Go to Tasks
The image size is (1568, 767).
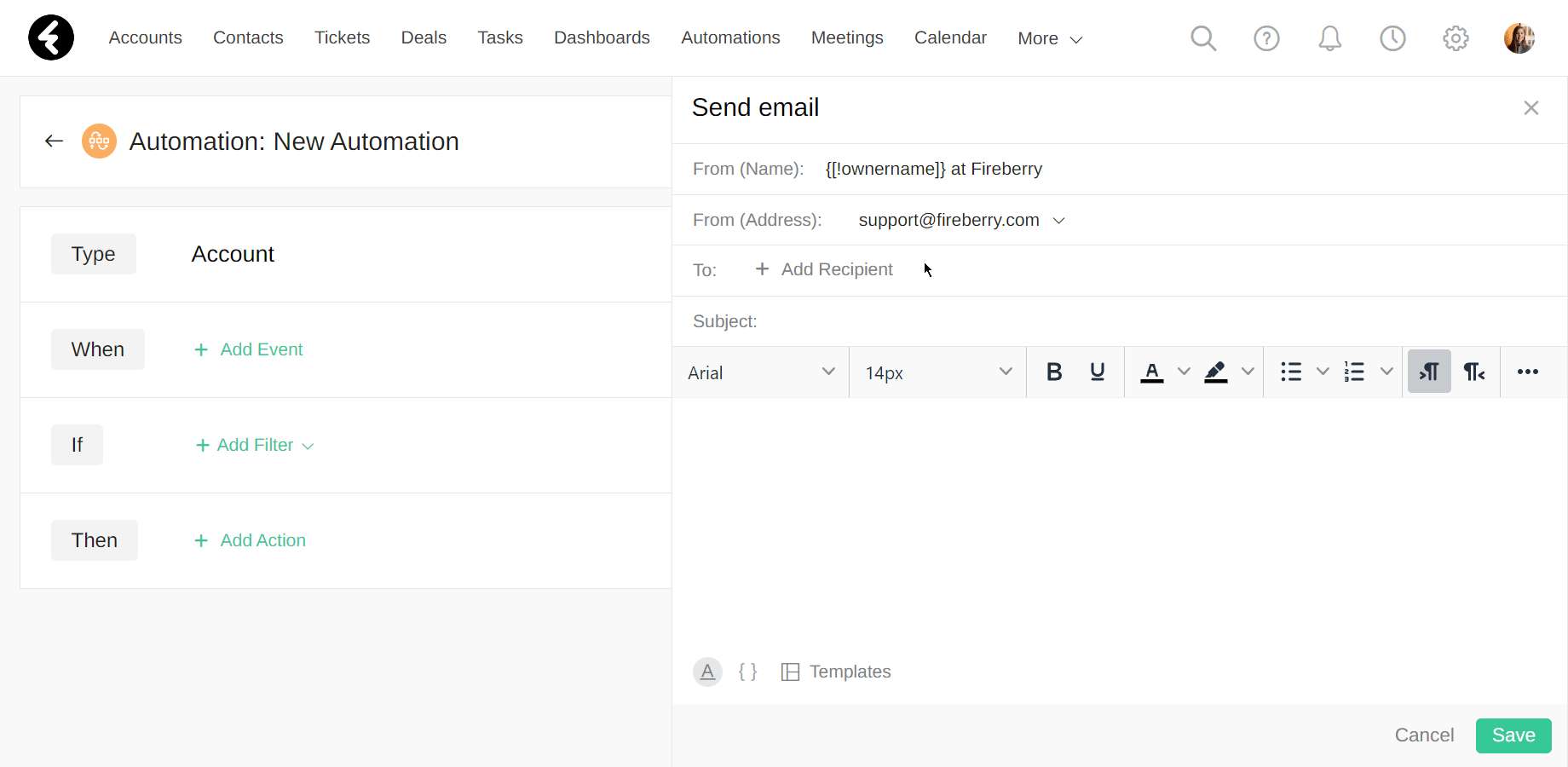500,37
